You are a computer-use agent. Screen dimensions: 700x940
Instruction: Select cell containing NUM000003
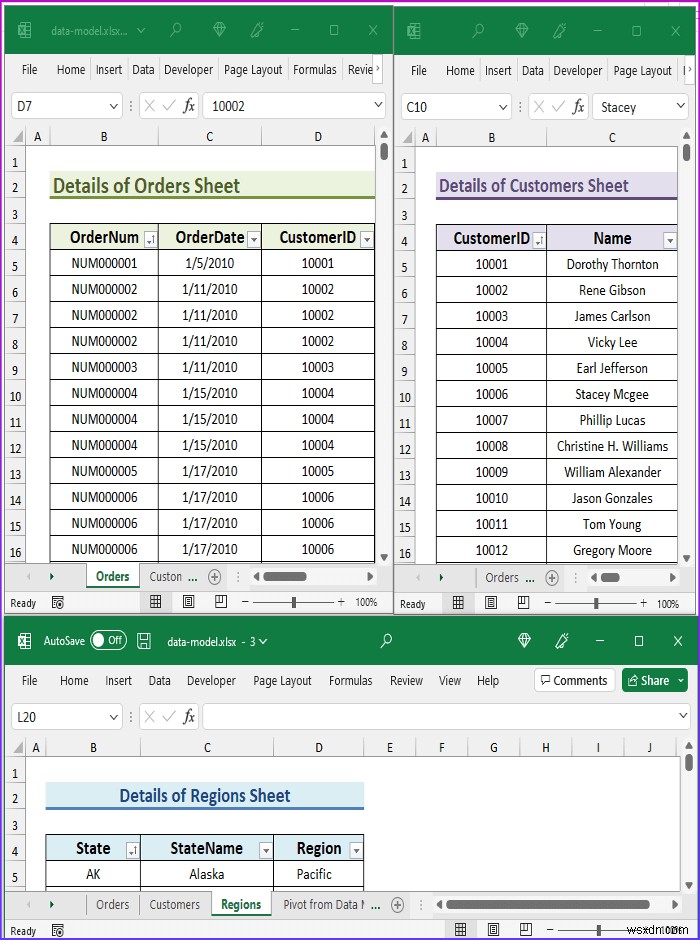pos(104,367)
